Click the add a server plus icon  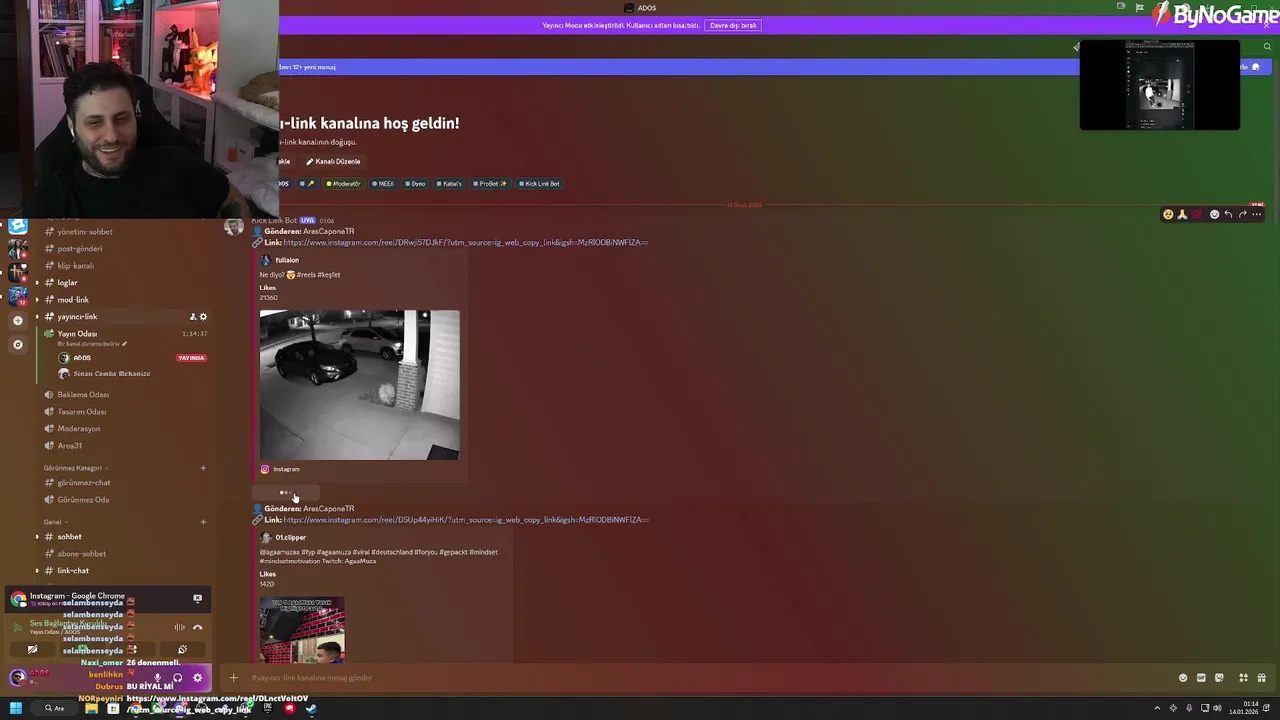point(17,320)
